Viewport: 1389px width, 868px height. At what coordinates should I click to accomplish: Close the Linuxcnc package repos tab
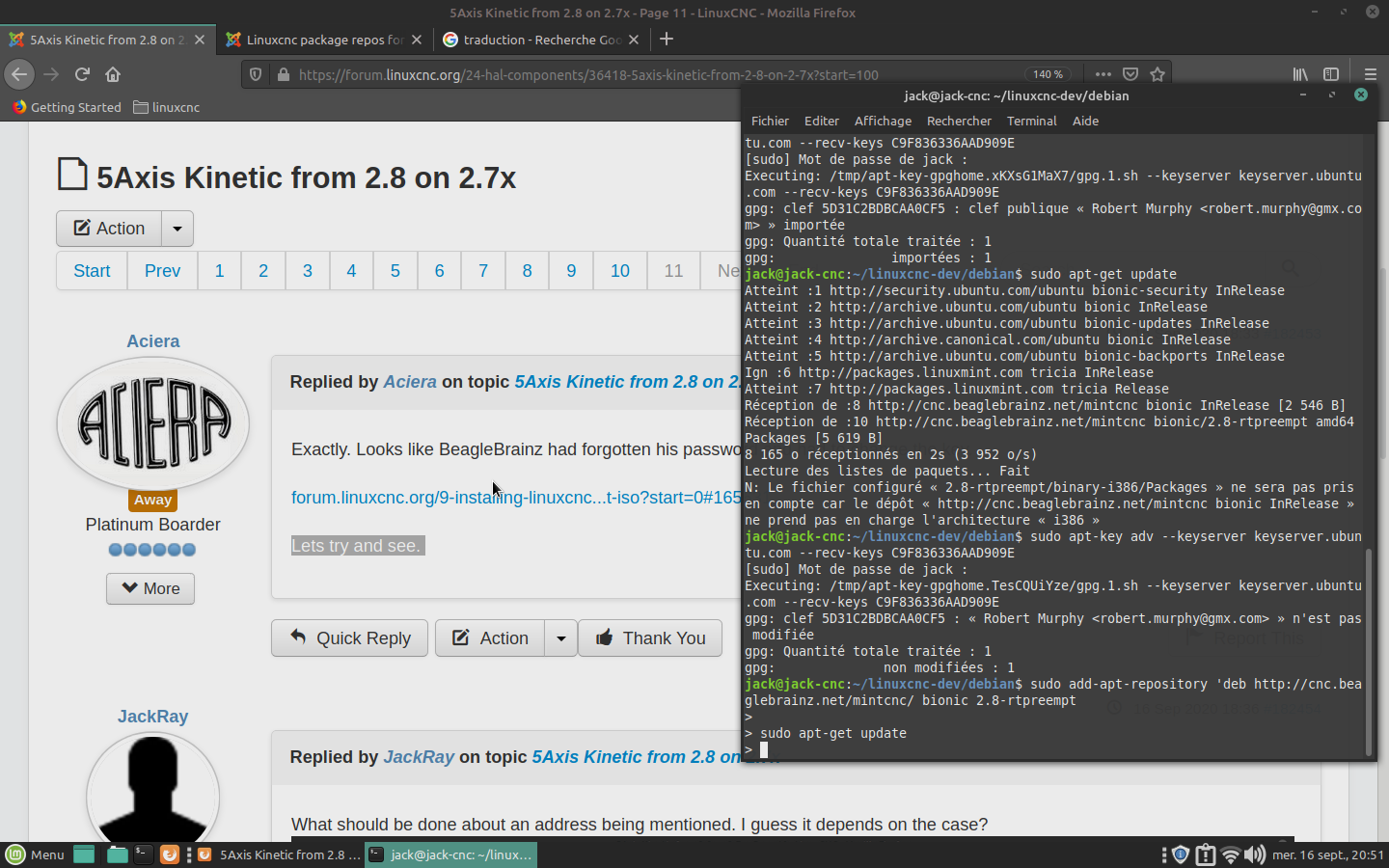[417, 40]
